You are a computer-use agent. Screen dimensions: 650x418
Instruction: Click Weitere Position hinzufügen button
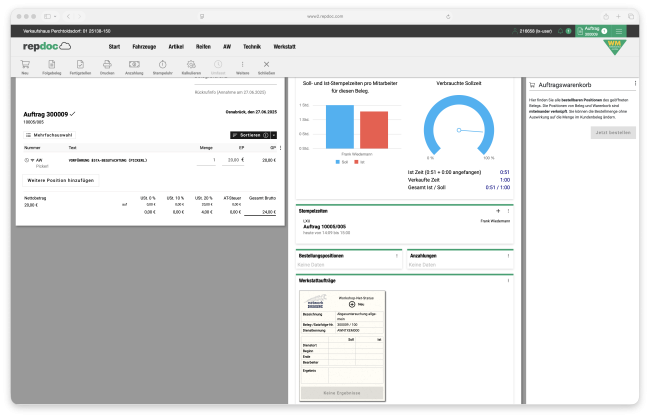[61, 180]
